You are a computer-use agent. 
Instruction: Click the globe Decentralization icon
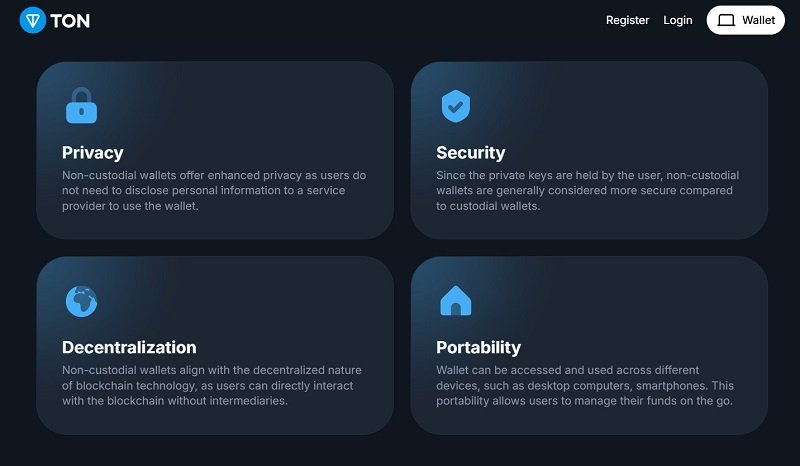[x=82, y=301]
